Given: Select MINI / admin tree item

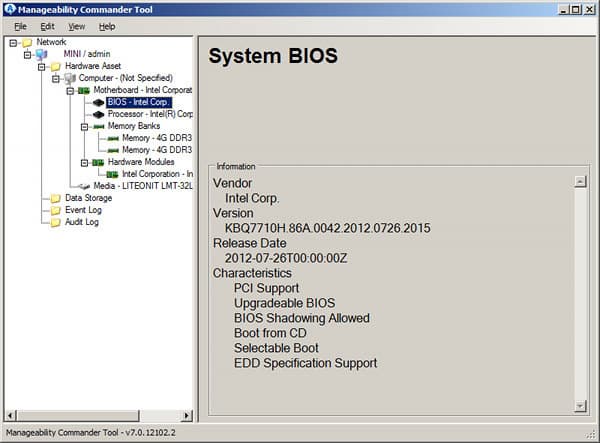Looking at the screenshot, I should [x=87, y=54].
